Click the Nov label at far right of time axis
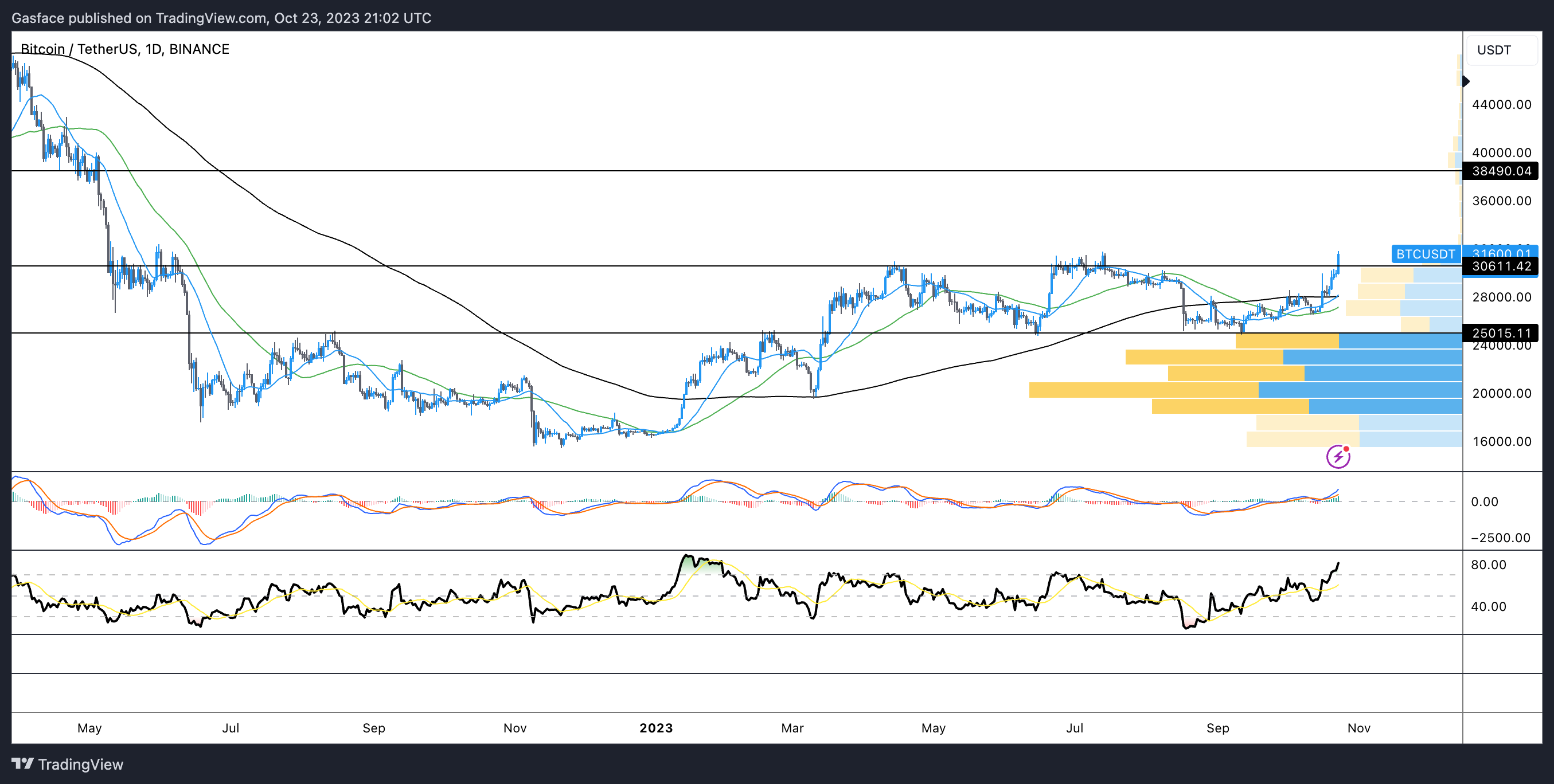This screenshot has width=1554, height=784. pos(1358,728)
